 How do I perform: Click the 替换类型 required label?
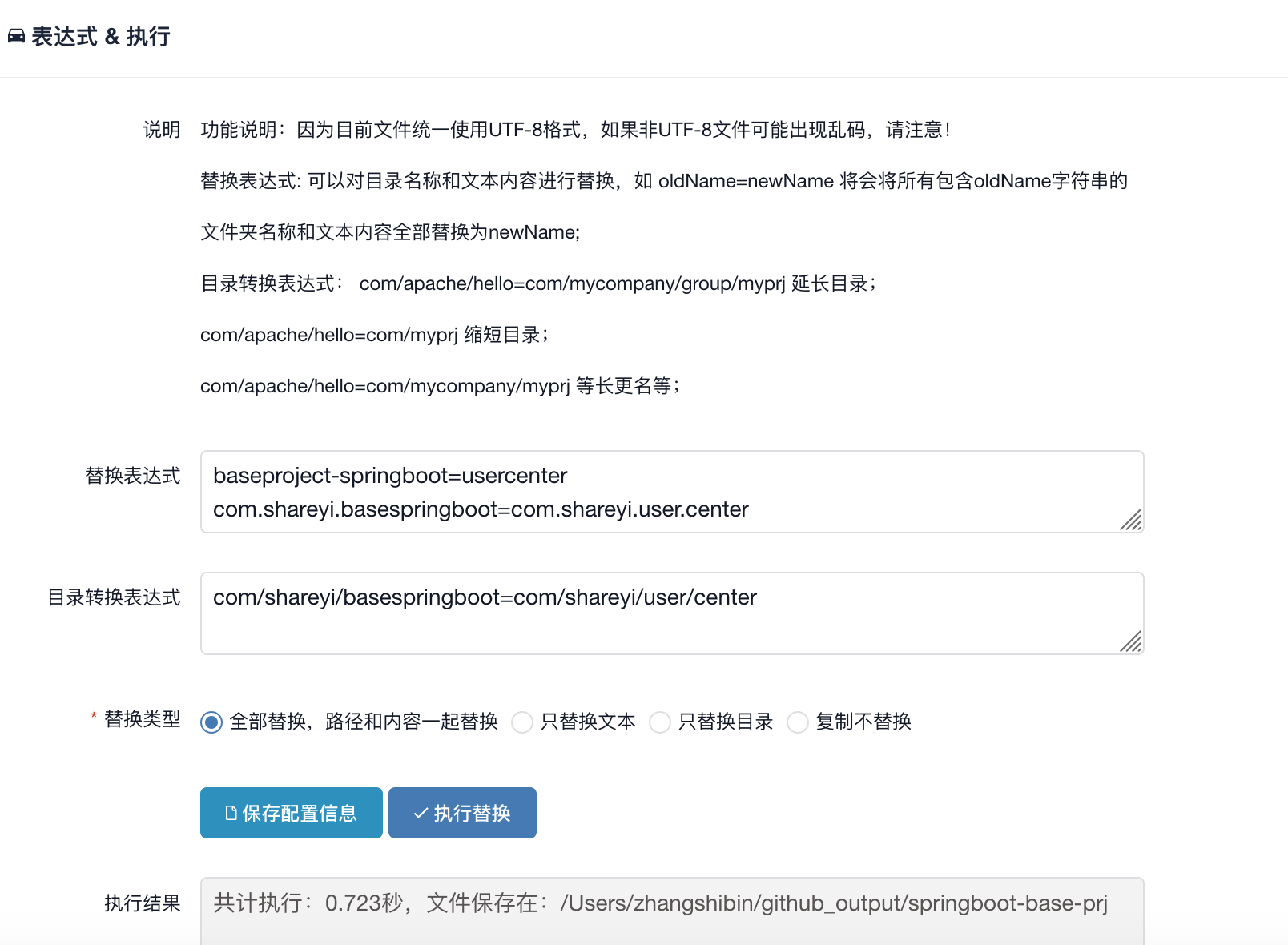(x=142, y=719)
